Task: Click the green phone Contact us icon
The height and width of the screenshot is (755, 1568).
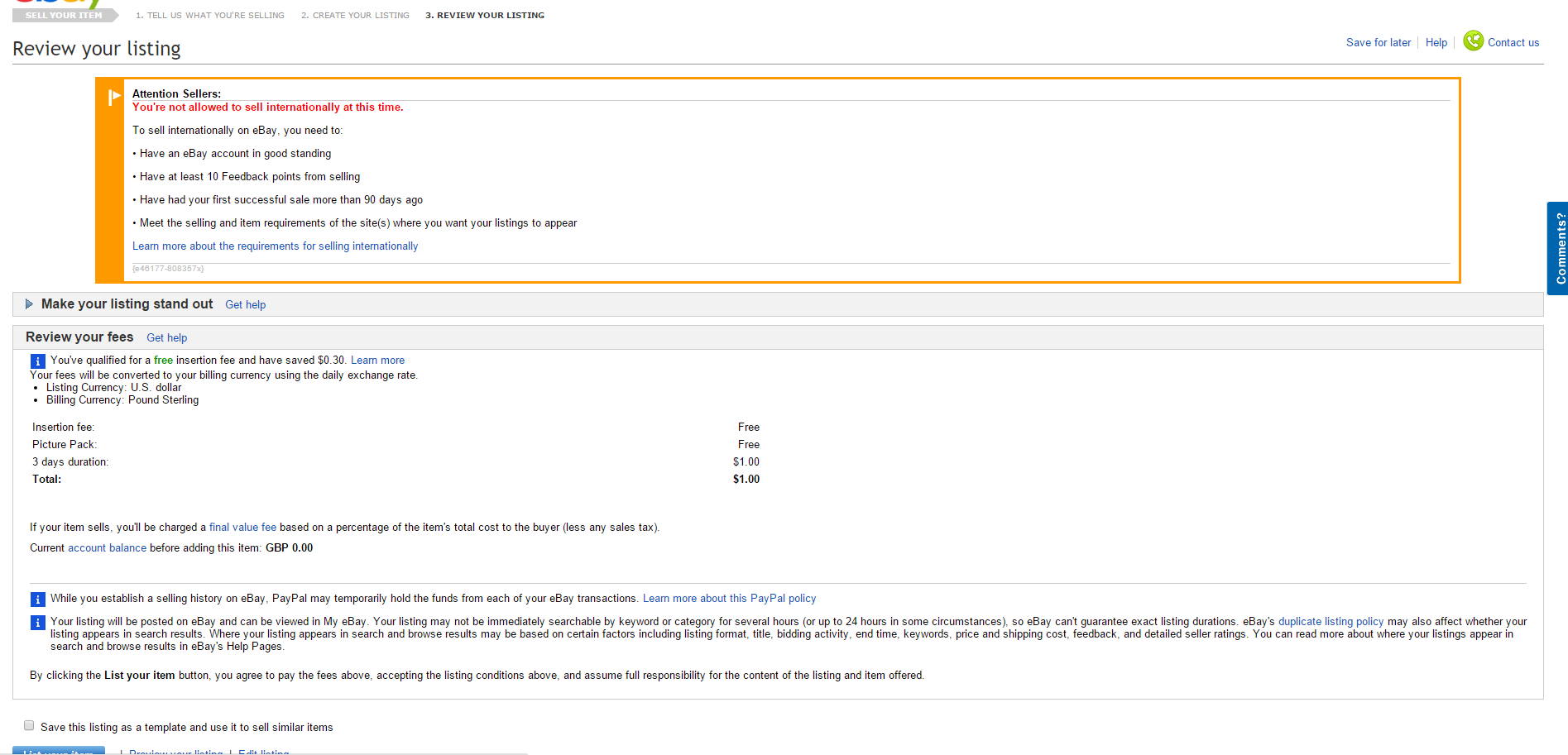Action: click(x=1473, y=41)
